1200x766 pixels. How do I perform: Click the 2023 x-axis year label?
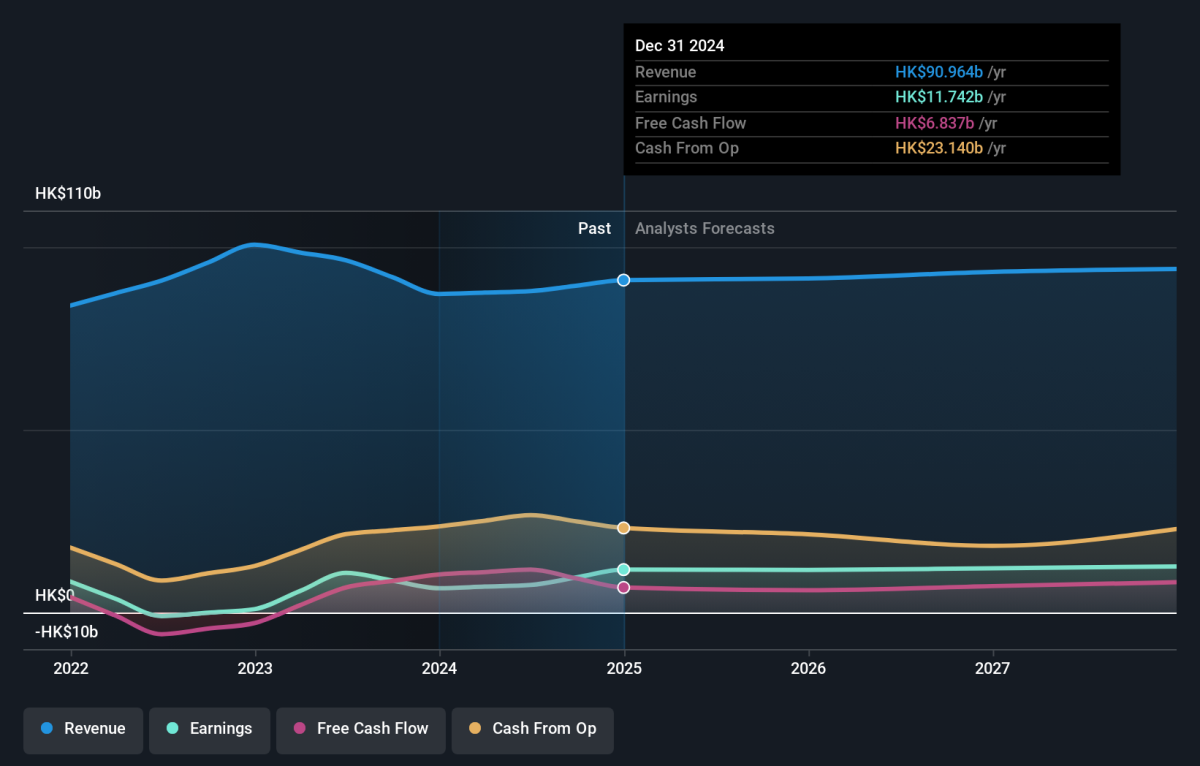[255, 668]
